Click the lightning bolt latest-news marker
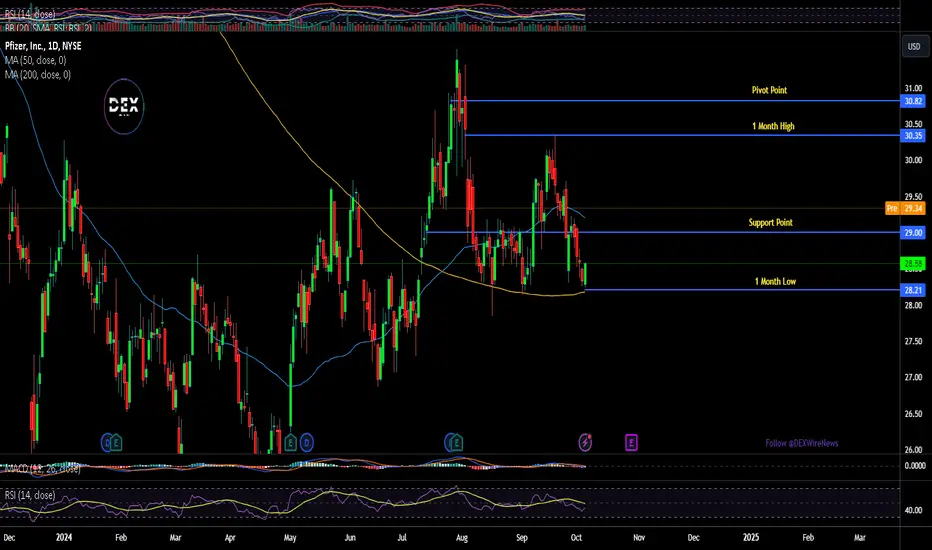Screen dimensions: 932x550 coord(585,442)
